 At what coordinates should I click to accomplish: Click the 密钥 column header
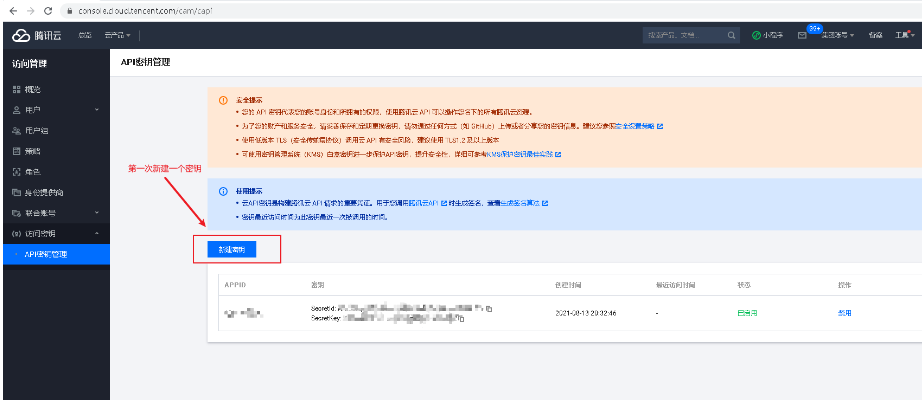point(317,285)
